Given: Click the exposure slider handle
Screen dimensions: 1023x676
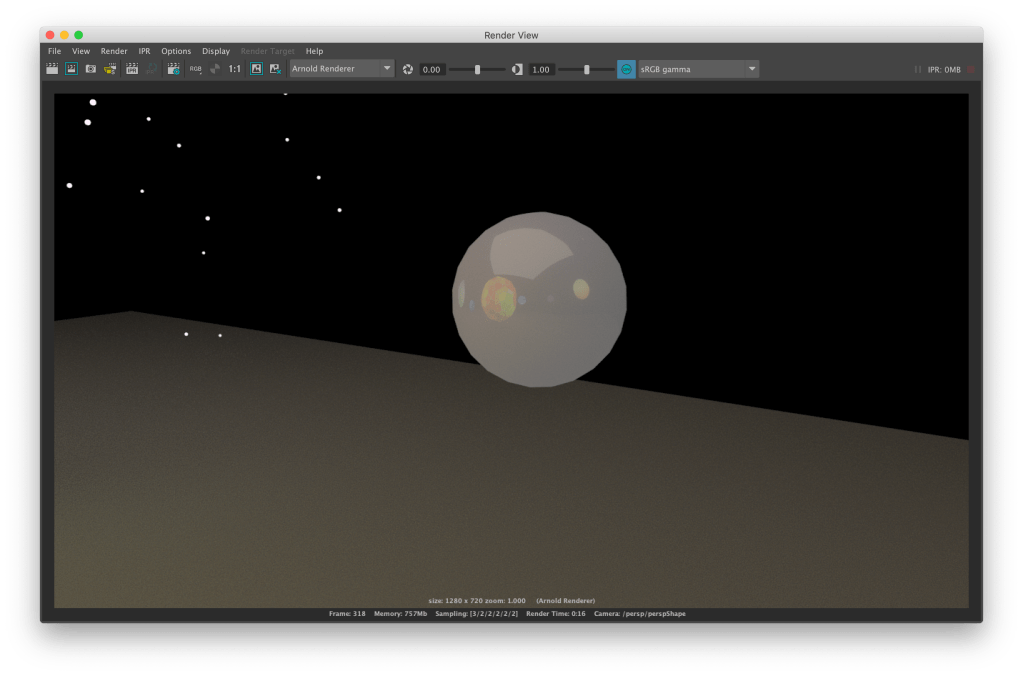Looking at the screenshot, I should (477, 69).
